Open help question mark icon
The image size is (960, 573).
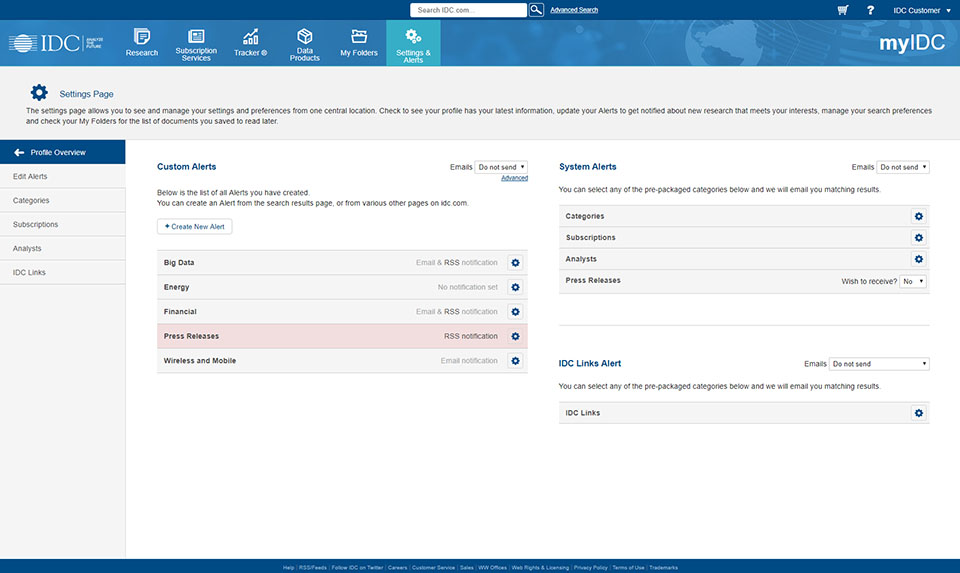click(x=870, y=10)
